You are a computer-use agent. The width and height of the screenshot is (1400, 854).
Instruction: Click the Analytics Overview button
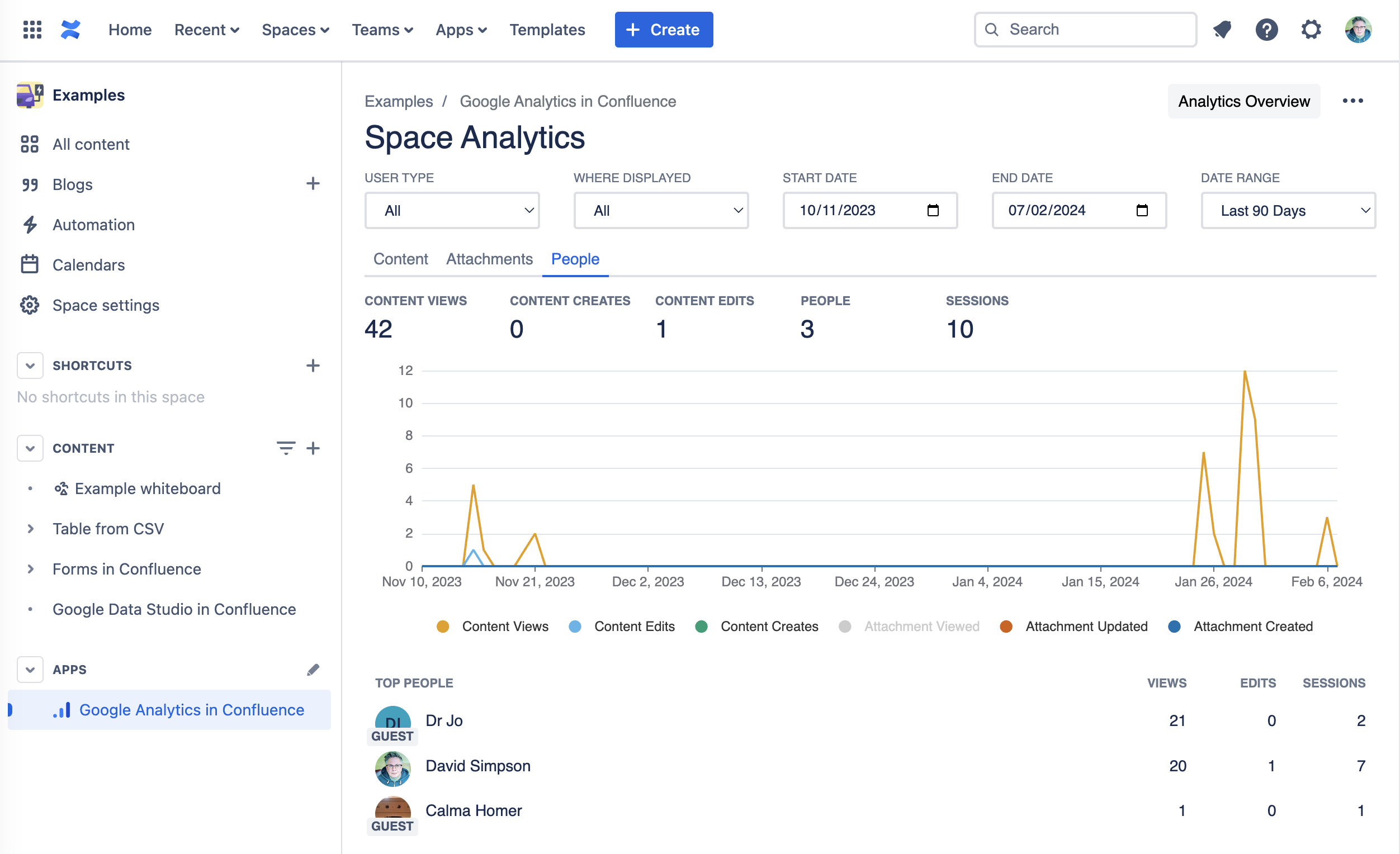coord(1243,101)
